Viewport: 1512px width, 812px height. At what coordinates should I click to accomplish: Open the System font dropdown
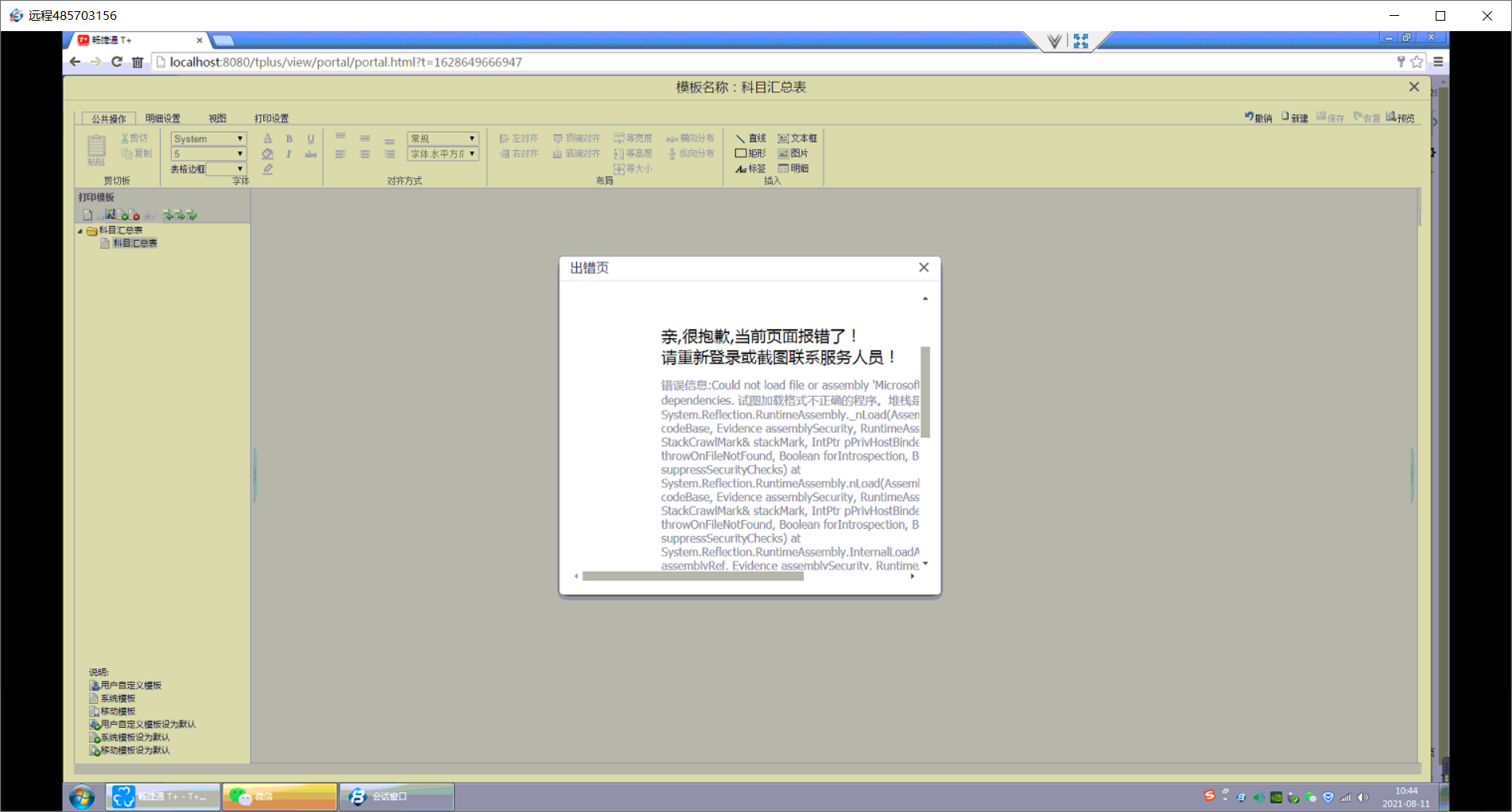(208, 138)
